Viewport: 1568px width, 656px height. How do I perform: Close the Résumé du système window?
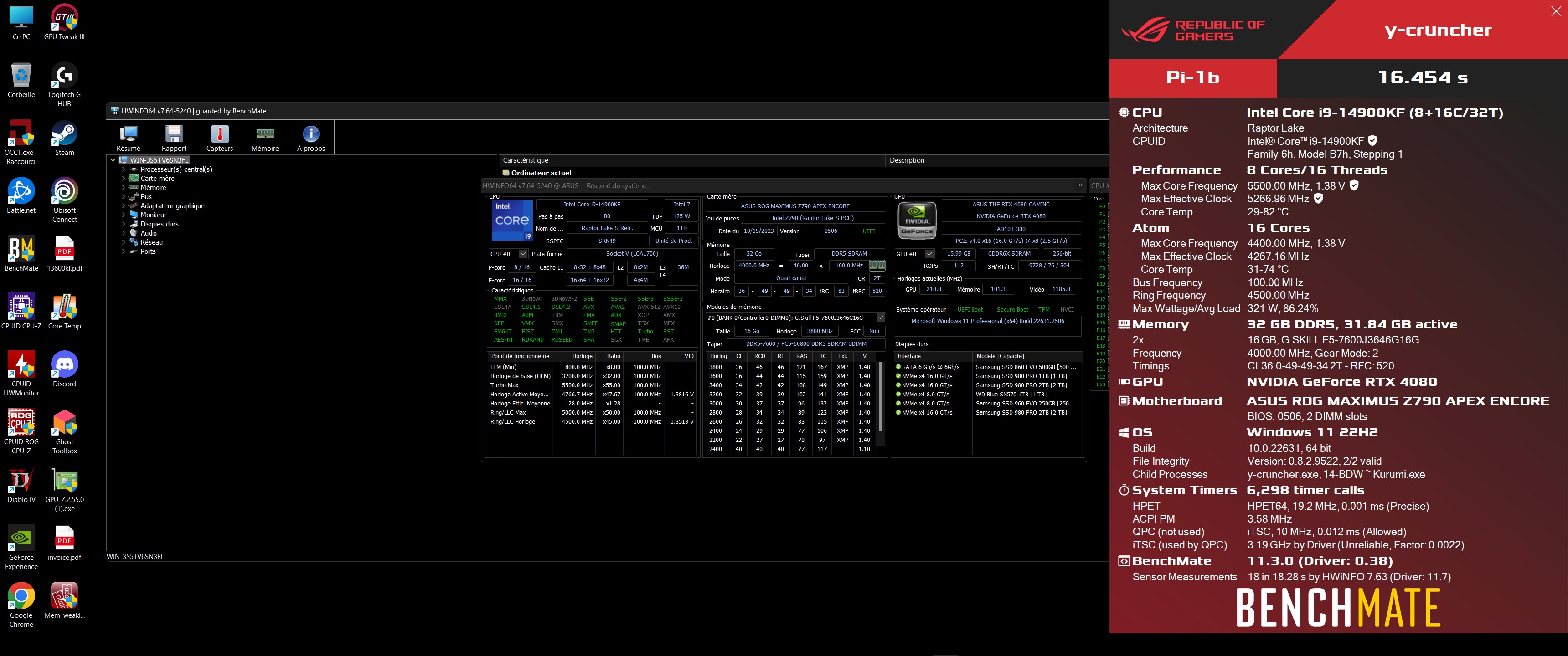click(x=1080, y=185)
